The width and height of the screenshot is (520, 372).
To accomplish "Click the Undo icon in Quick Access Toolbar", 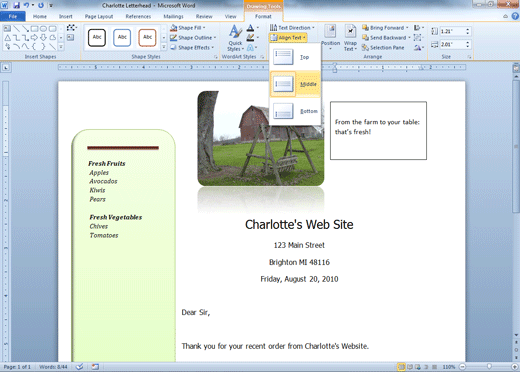I will [26, 5].
